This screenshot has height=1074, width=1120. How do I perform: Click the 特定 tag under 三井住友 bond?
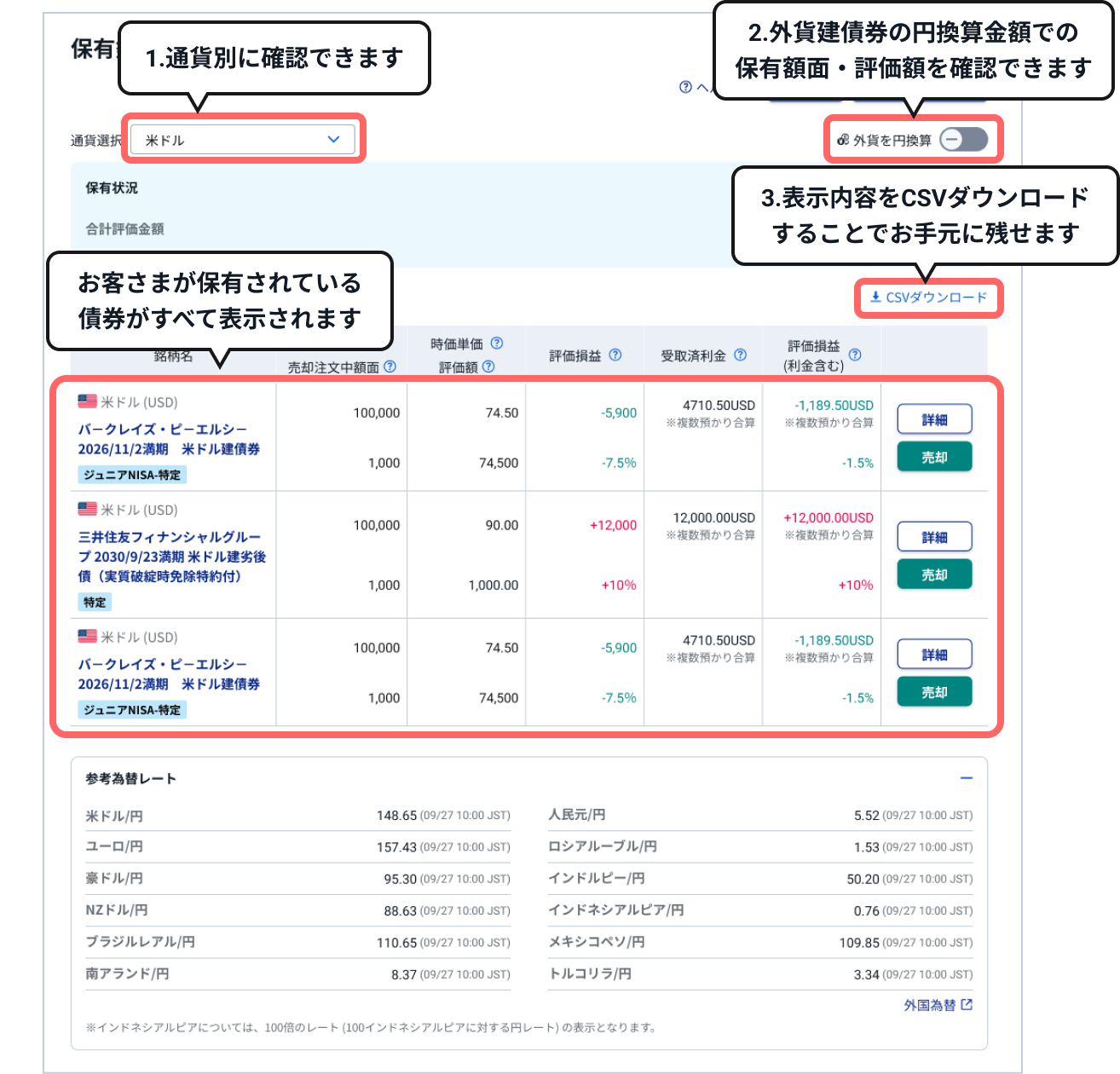[x=95, y=603]
